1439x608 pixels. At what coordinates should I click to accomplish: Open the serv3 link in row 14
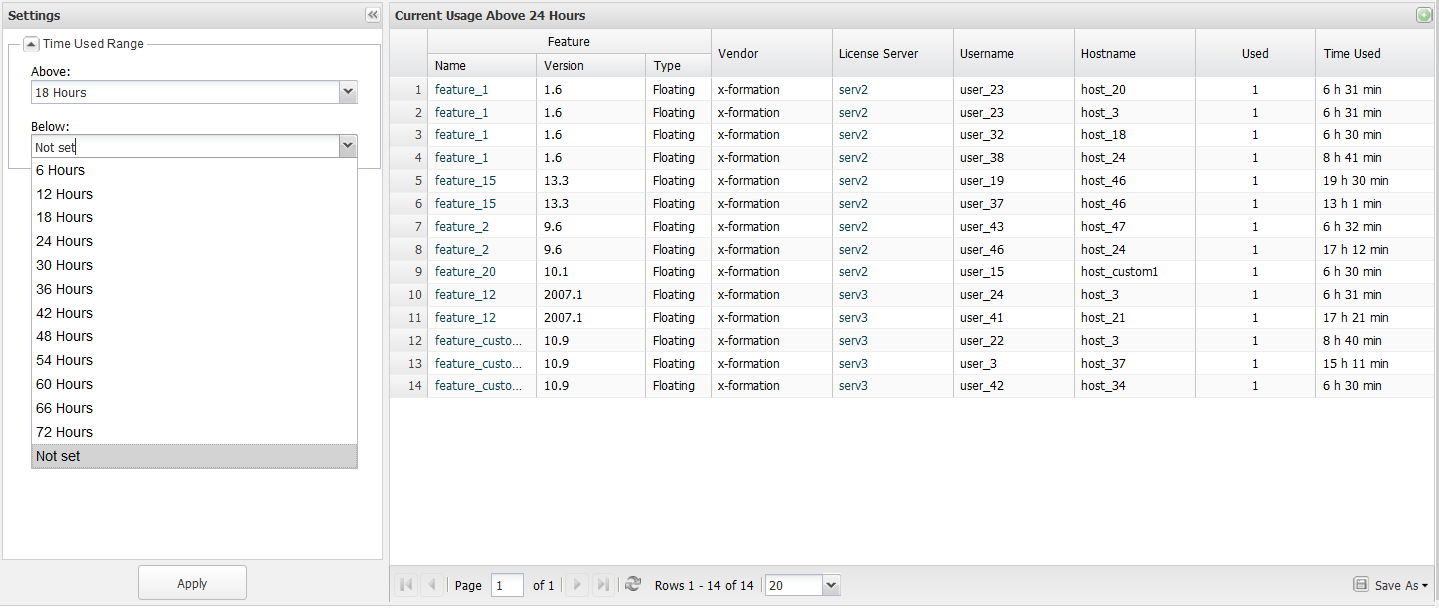[x=853, y=386]
